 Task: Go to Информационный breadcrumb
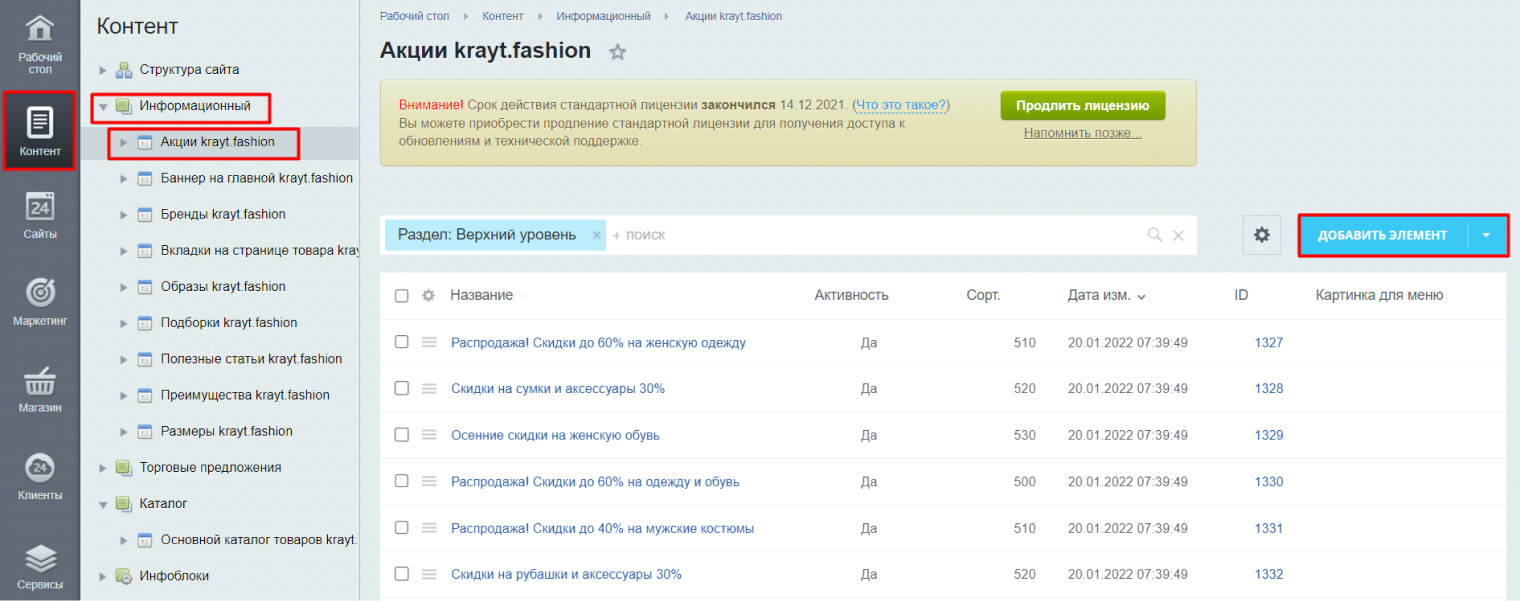pyautogui.click(x=604, y=16)
